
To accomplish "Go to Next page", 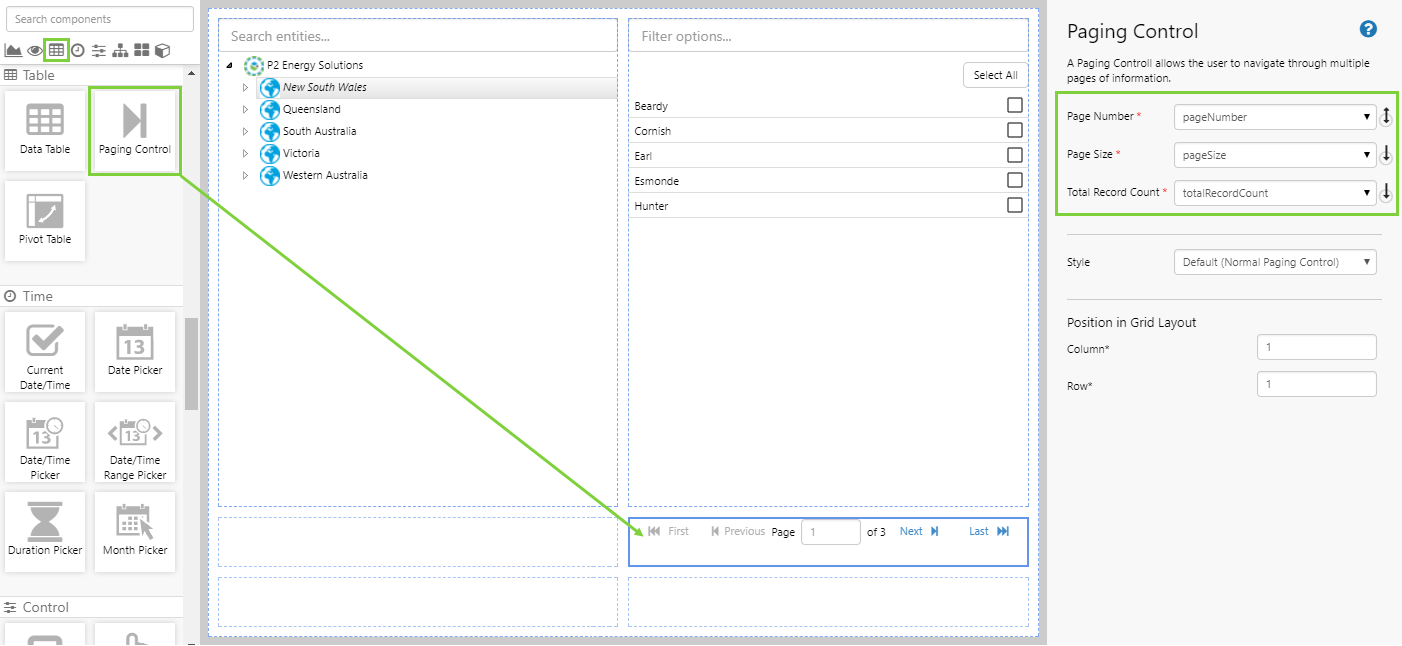I will [919, 532].
